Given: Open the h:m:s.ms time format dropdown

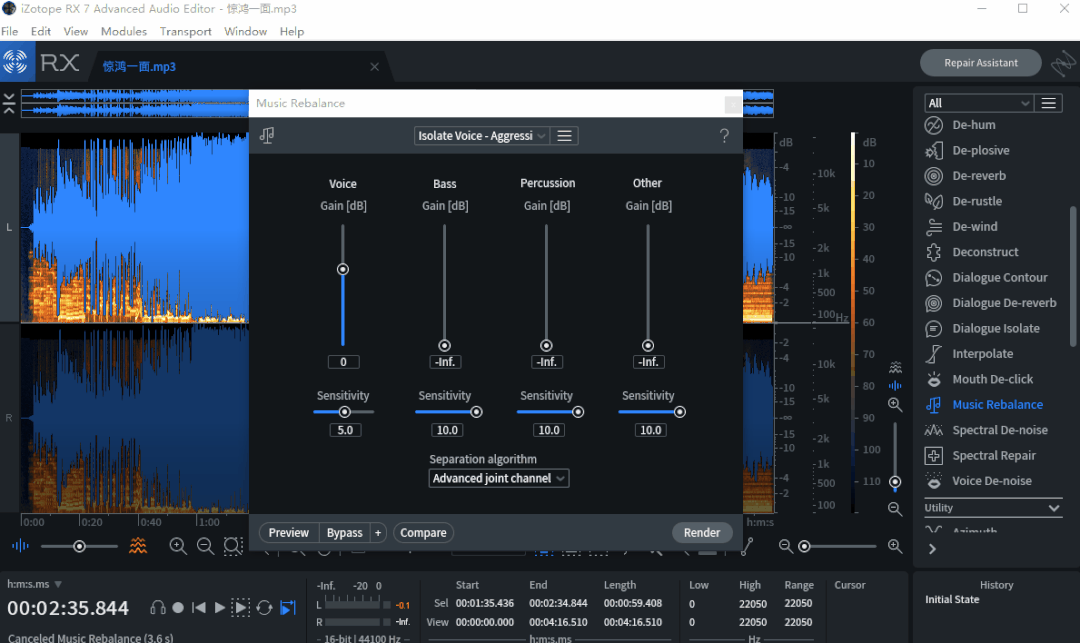Looking at the screenshot, I should pos(34,584).
